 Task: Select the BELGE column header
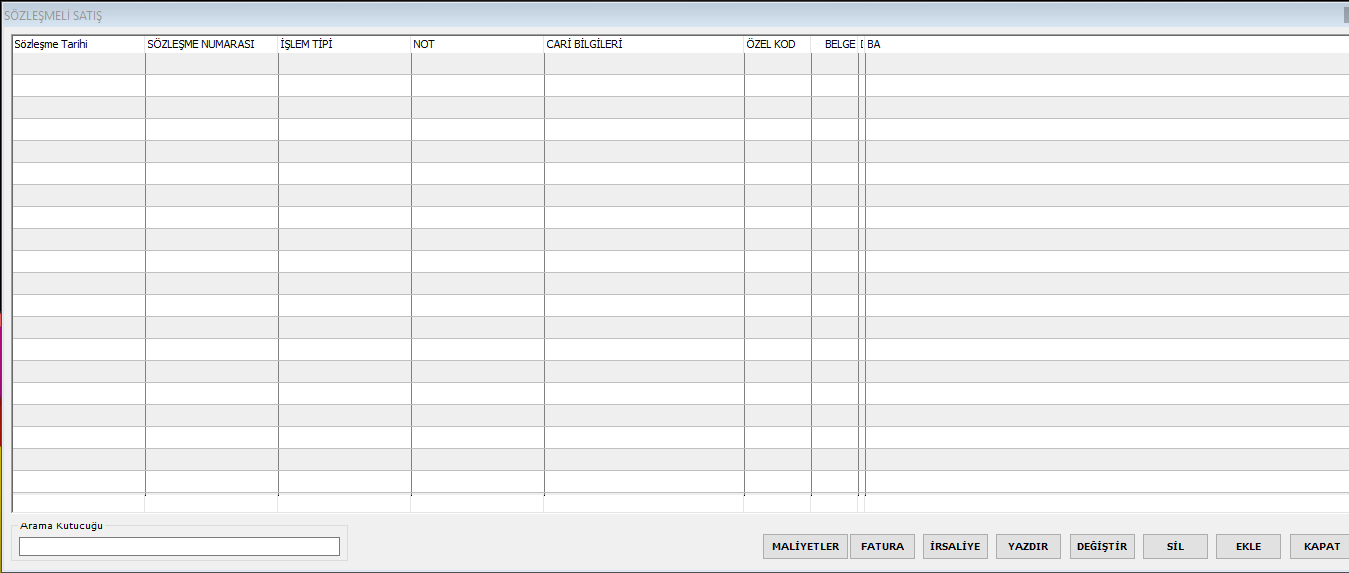tap(836, 44)
